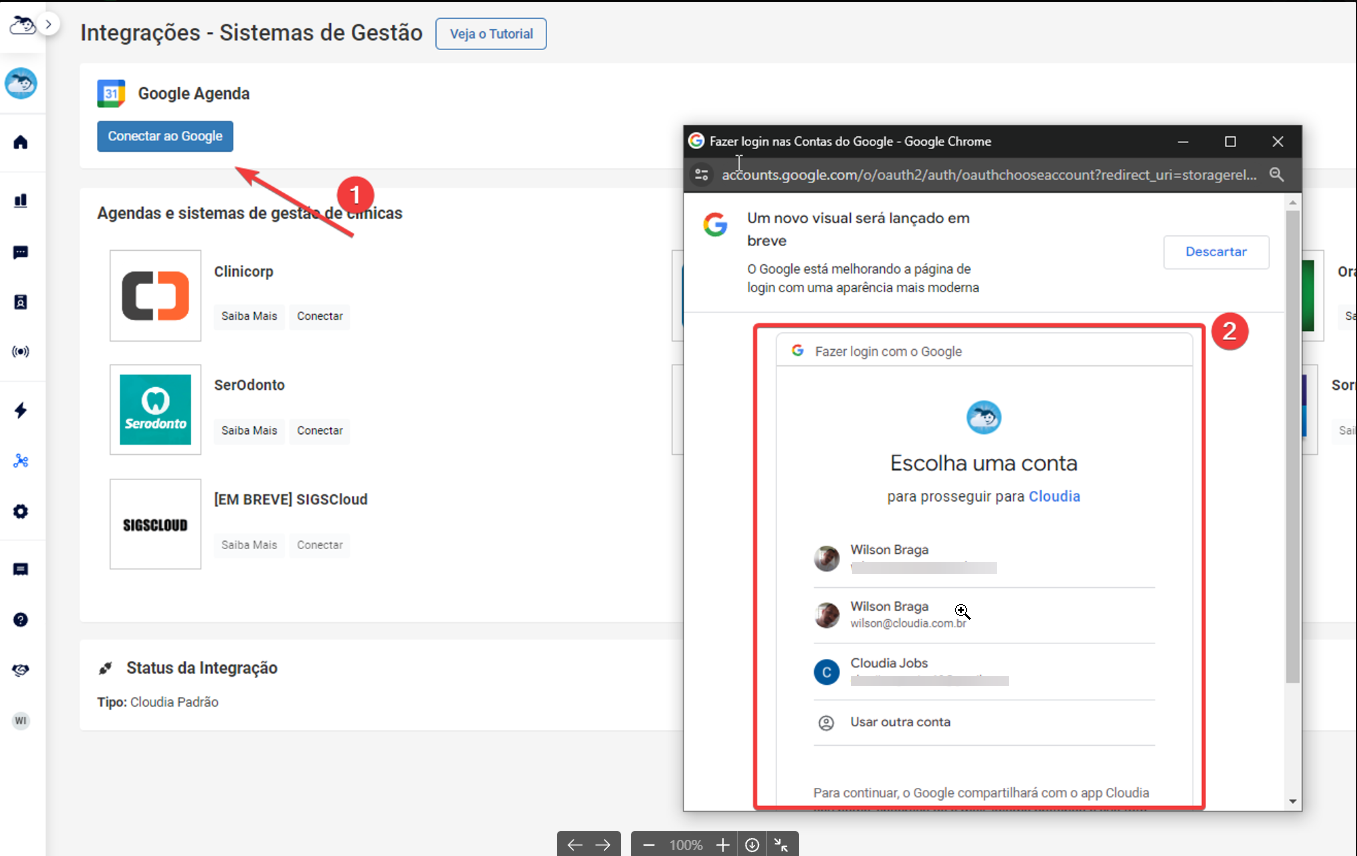Screen dimensions: 1357x856
Task: Open the message box icon below settings
Action: [20, 569]
